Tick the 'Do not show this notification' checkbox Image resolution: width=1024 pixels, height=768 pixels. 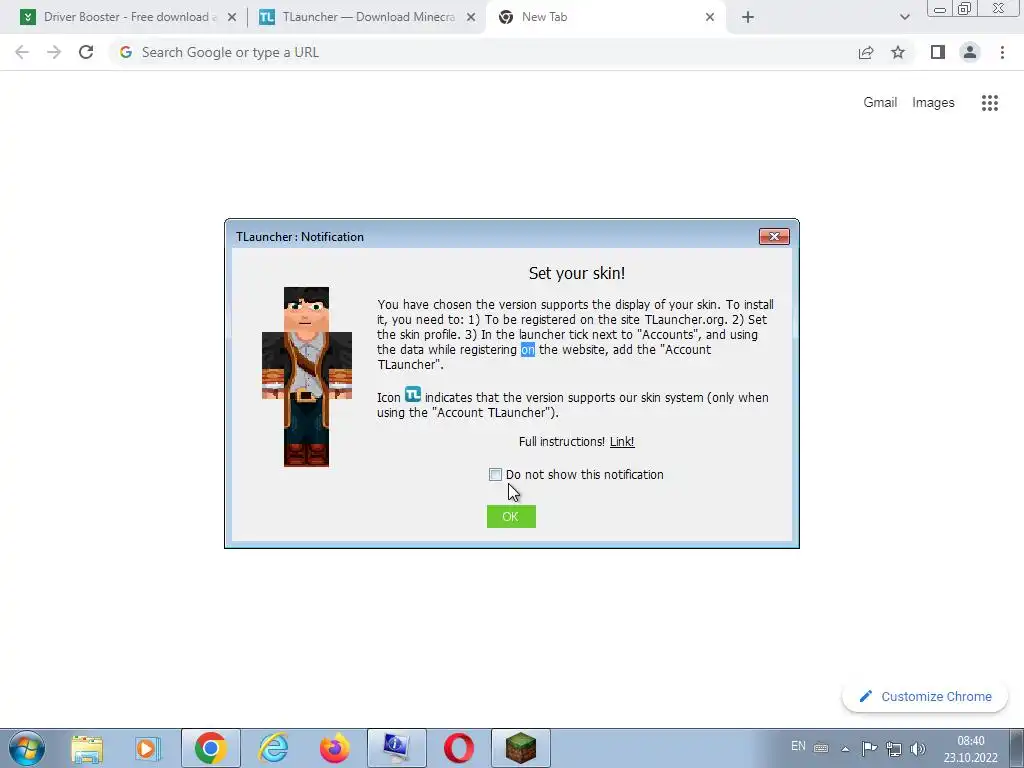coord(495,475)
